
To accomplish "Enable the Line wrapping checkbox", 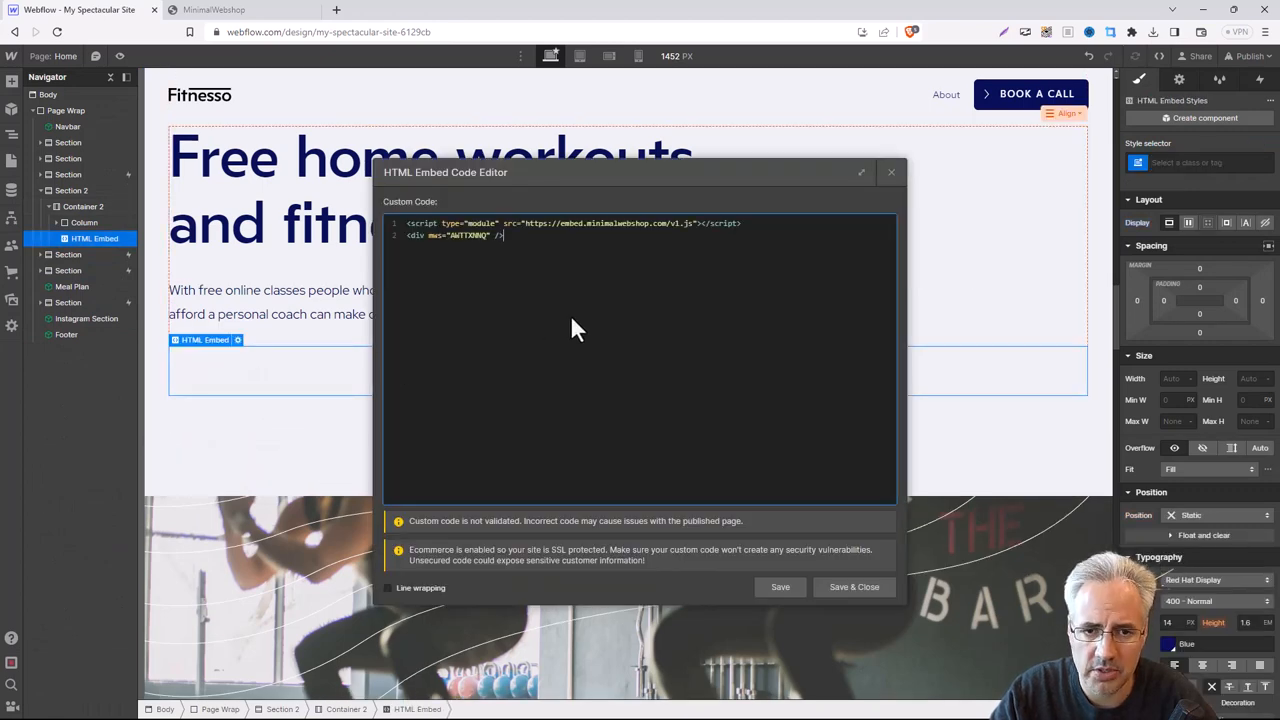I will click(x=388, y=588).
